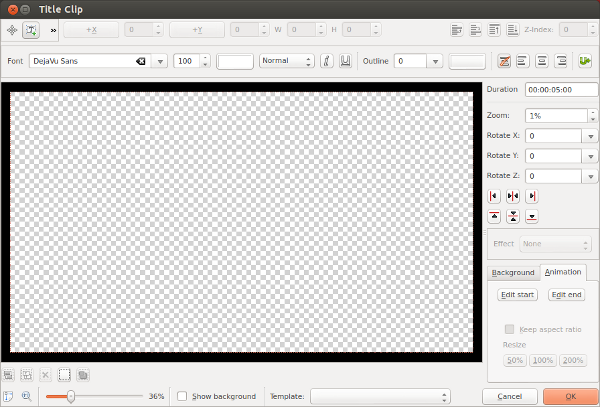Open the Normal font weight dropdown
The width and height of the screenshot is (600, 407).
pos(285,61)
